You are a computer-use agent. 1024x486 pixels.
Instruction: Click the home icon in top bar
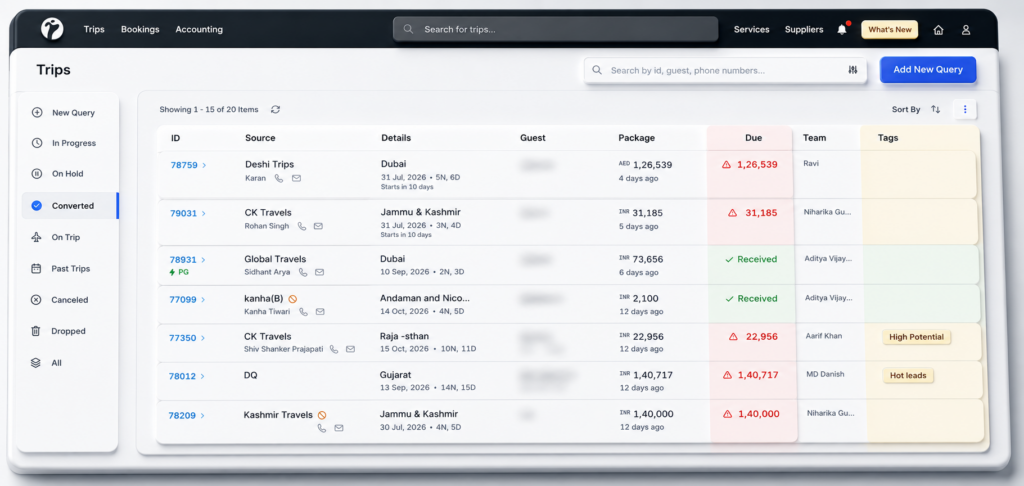pyautogui.click(x=938, y=30)
